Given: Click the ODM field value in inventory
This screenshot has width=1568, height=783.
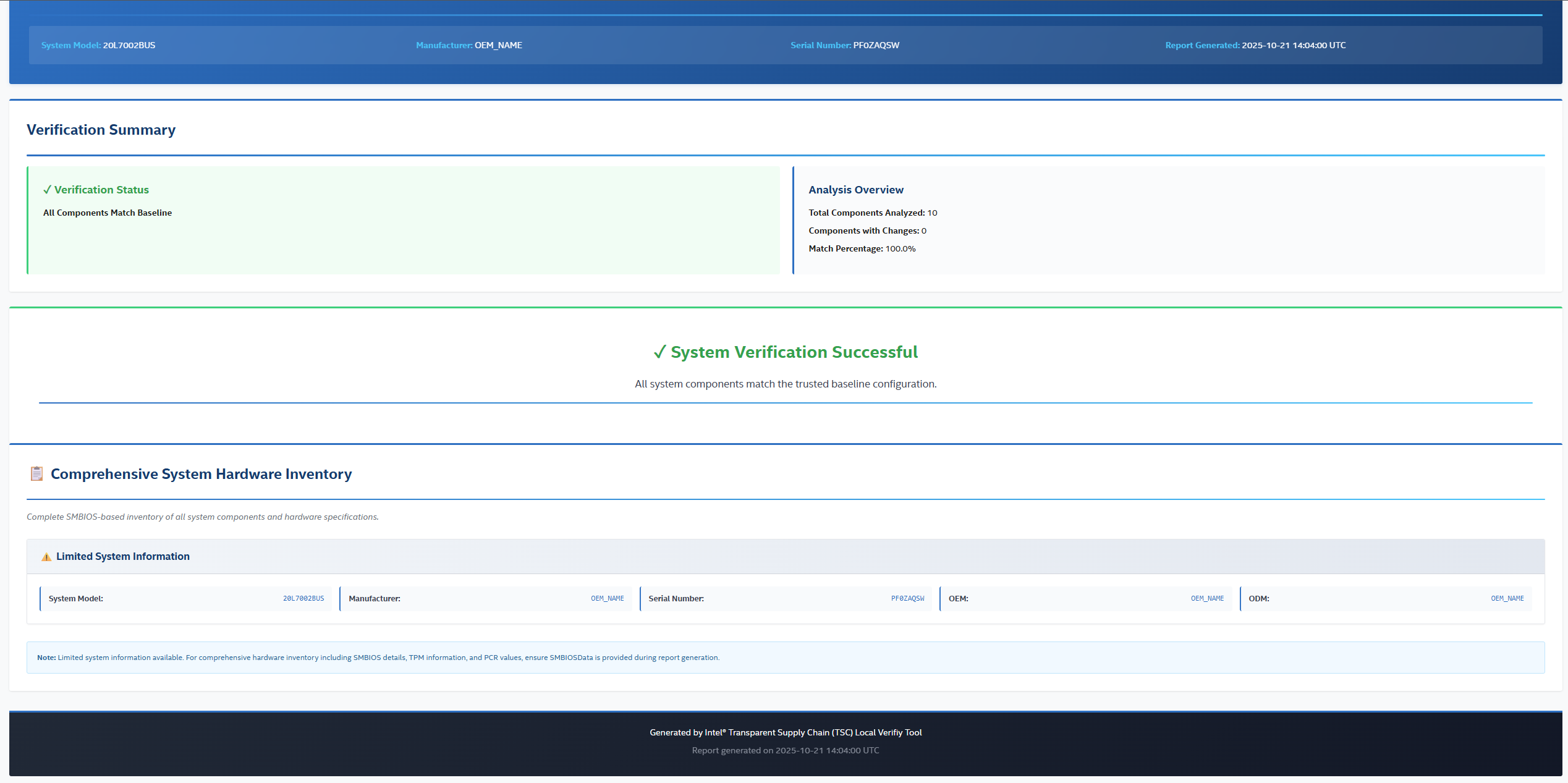Looking at the screenshot, I should [1507, 599].
